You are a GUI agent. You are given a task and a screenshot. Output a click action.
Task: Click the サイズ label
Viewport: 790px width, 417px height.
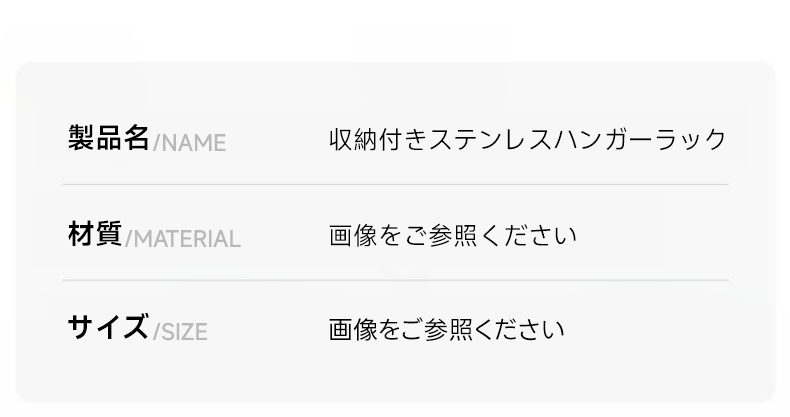click(108, 327)
